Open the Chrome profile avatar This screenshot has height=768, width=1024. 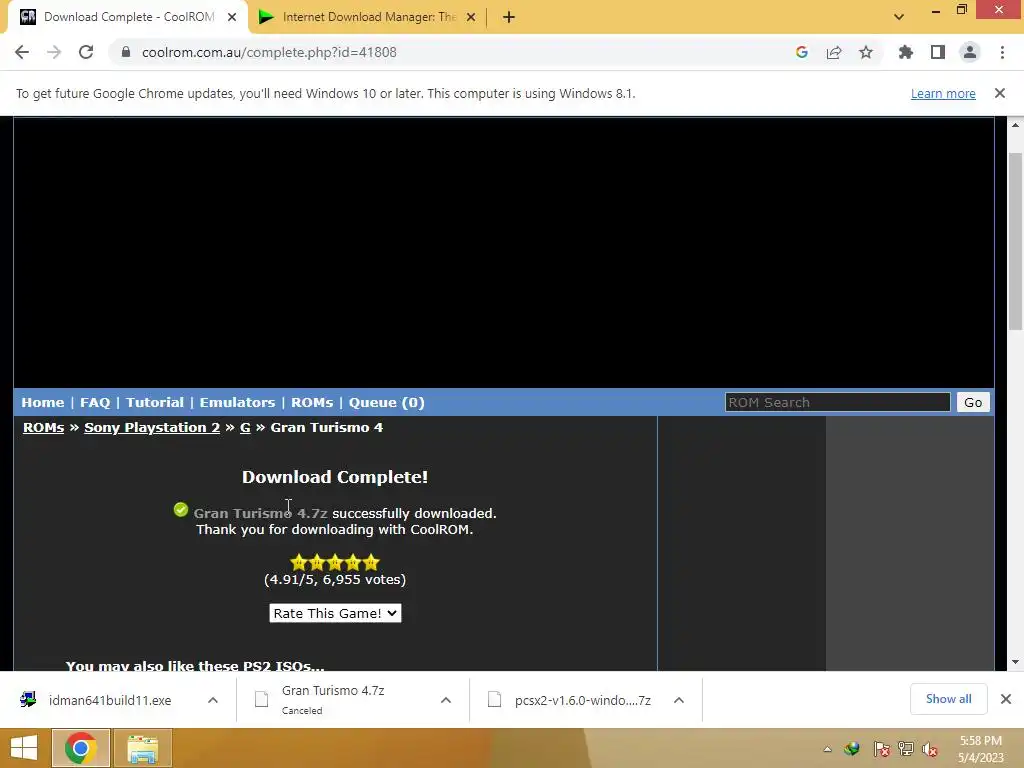(970, 52)
